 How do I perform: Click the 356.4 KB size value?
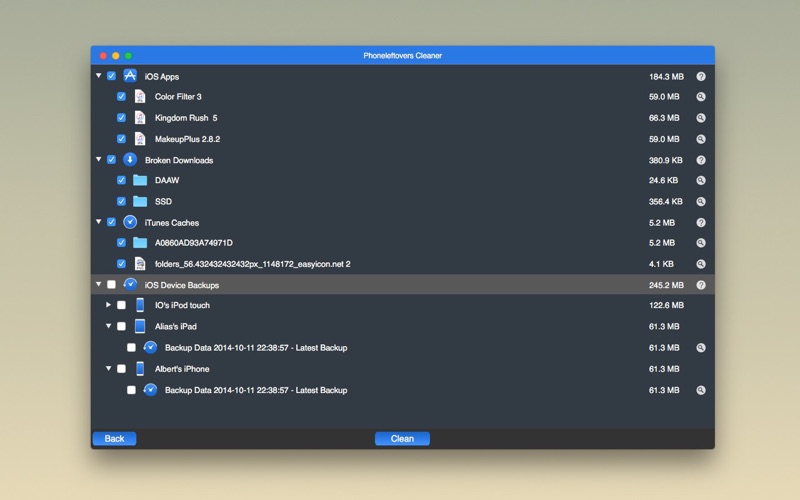(666, 202)
